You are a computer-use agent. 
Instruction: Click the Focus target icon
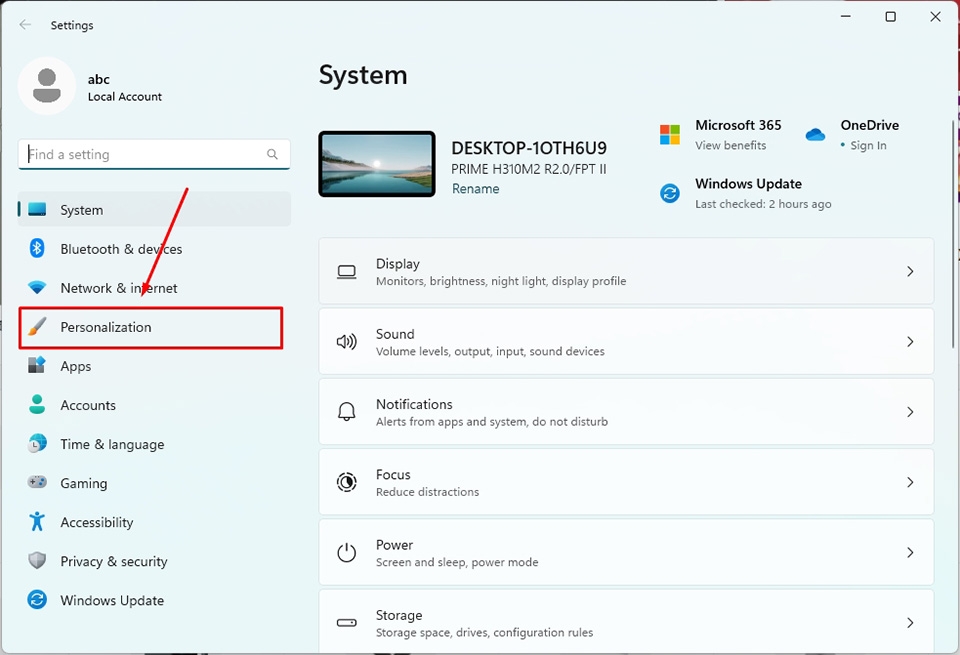(347, 482)
